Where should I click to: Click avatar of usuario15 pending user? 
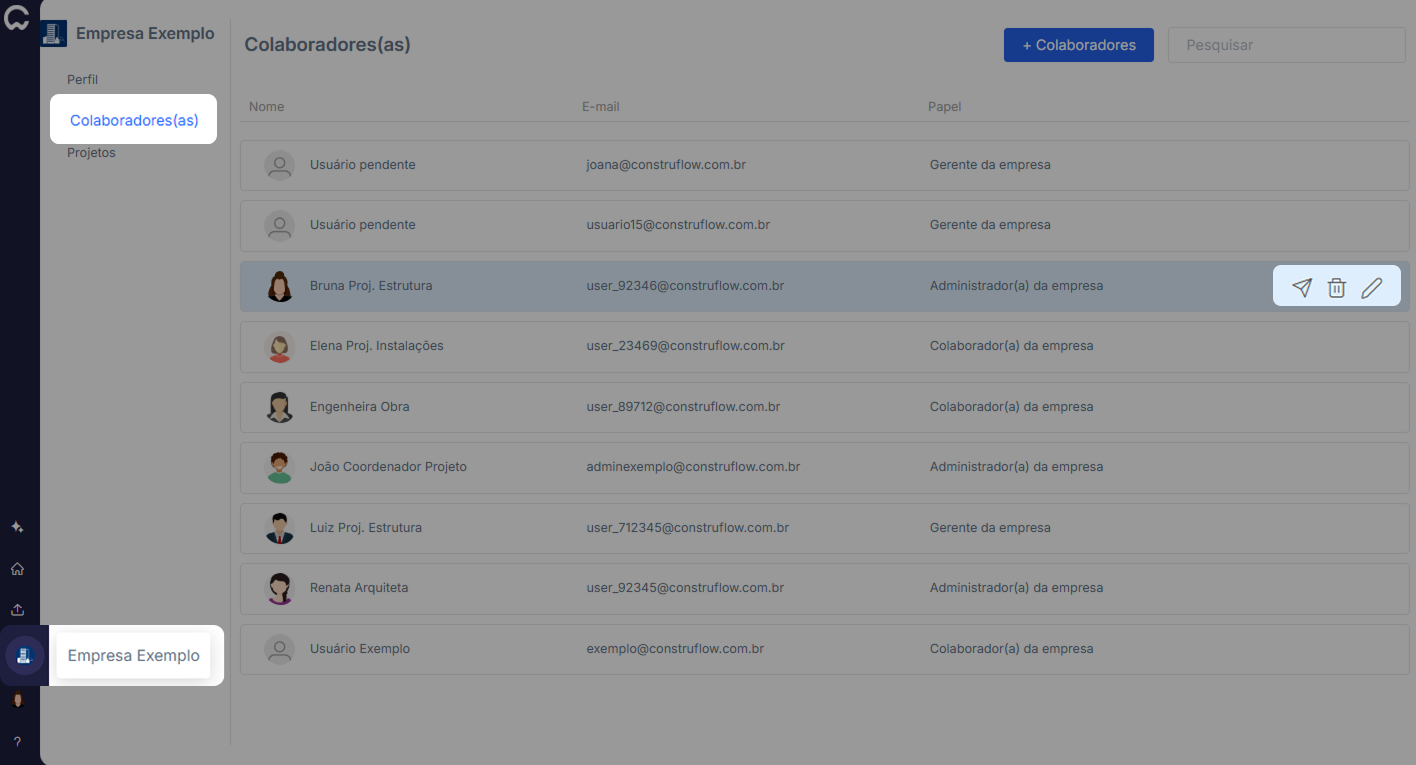tap(280, 226)
